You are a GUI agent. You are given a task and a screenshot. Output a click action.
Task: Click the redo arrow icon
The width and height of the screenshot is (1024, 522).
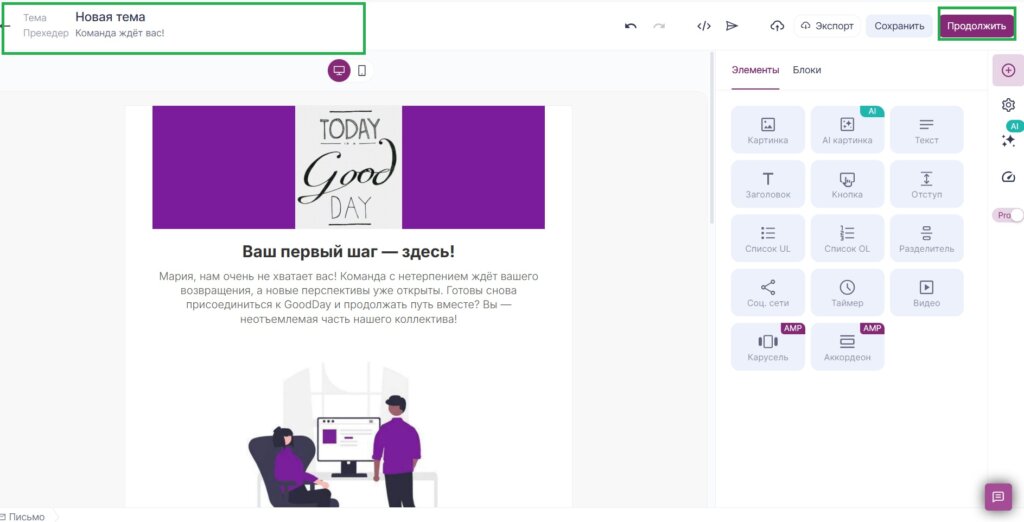(x=659, y=26)
